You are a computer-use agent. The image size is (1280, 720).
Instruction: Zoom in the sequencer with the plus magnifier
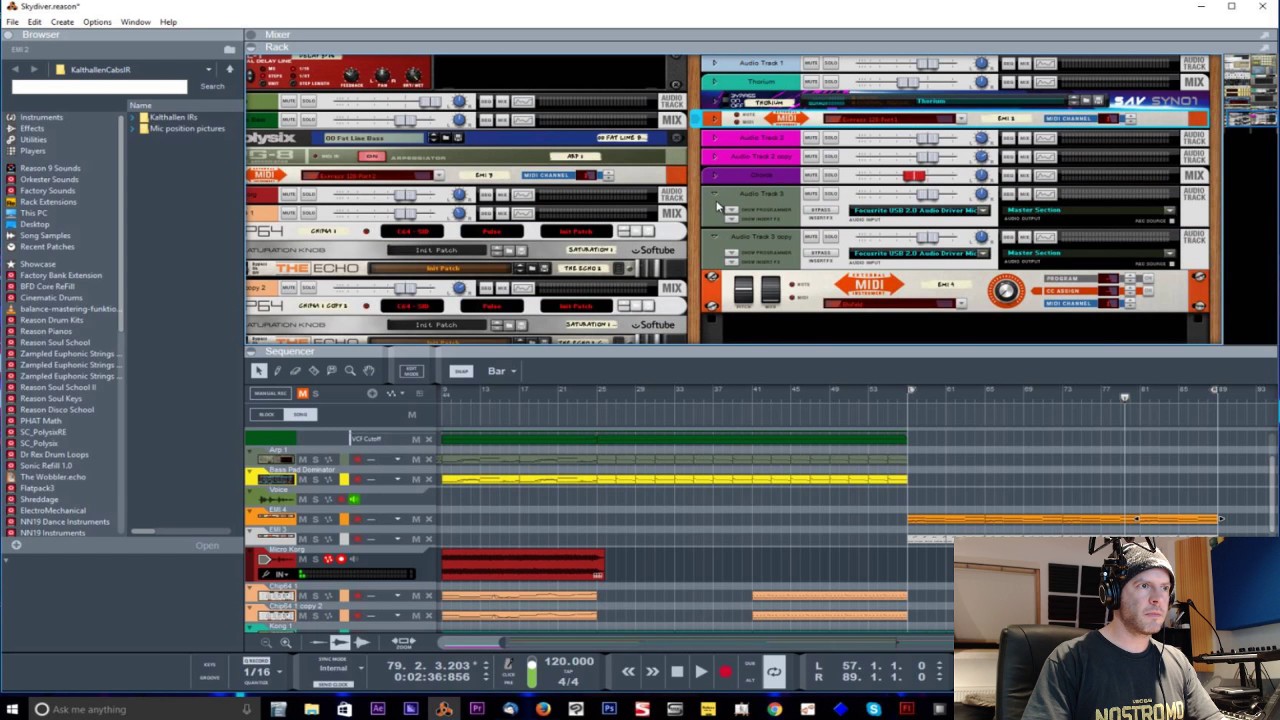(286, 643)
